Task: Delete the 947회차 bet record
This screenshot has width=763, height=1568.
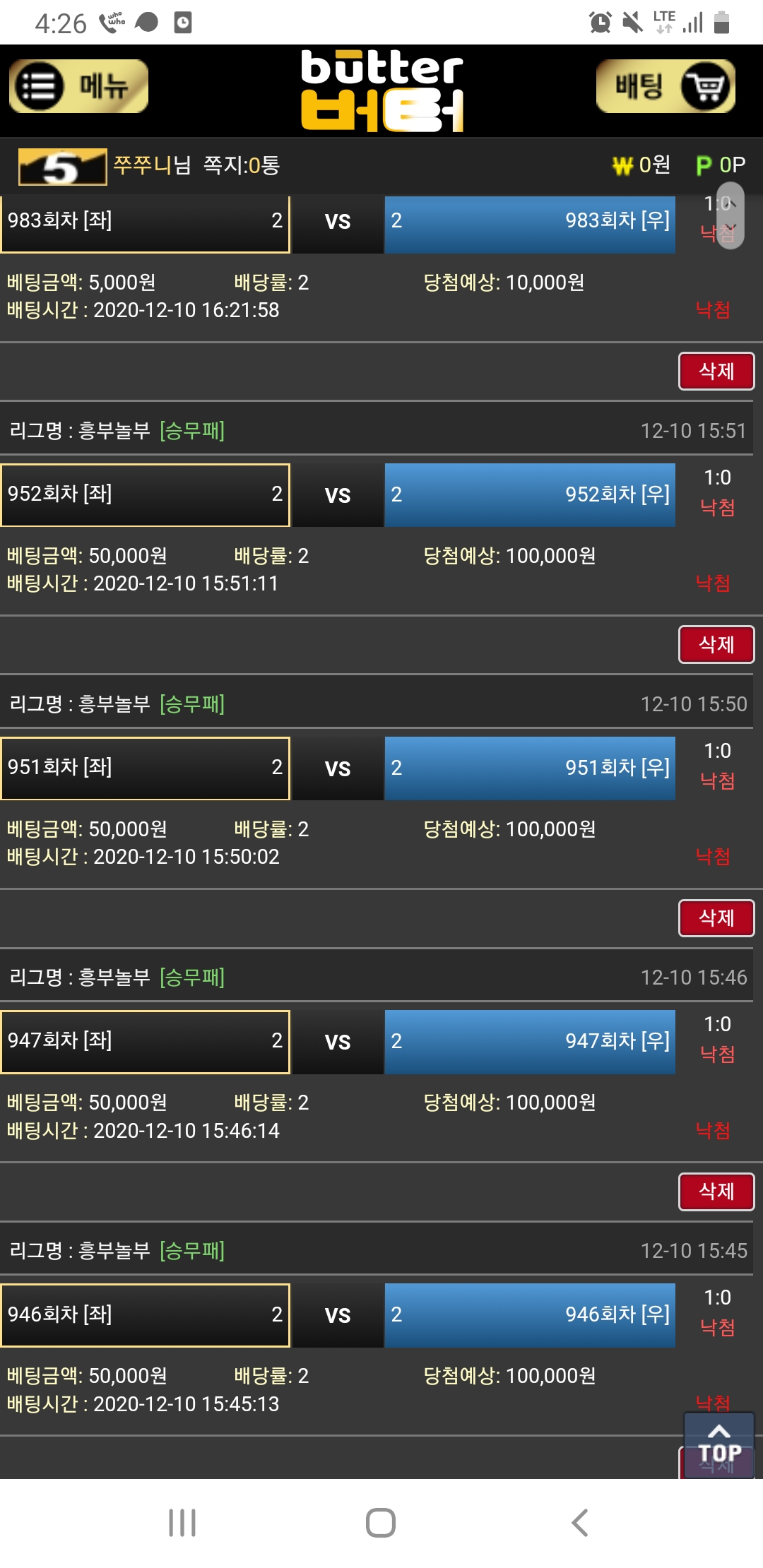Action: 716,1191
